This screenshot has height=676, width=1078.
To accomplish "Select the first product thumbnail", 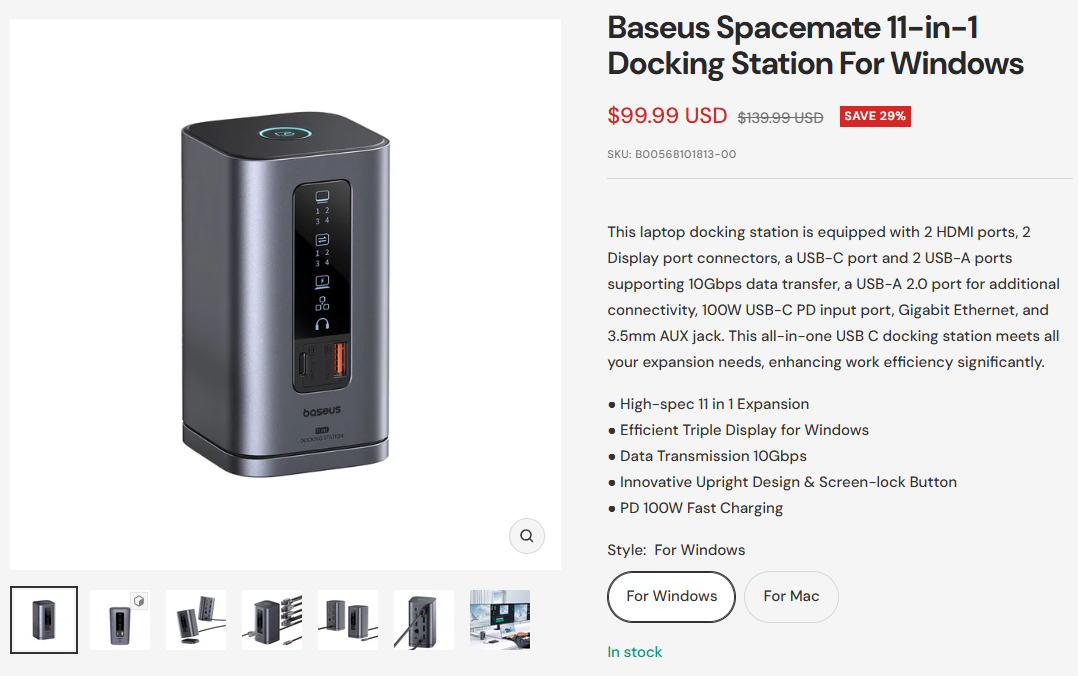I will (x=44, y=620).
